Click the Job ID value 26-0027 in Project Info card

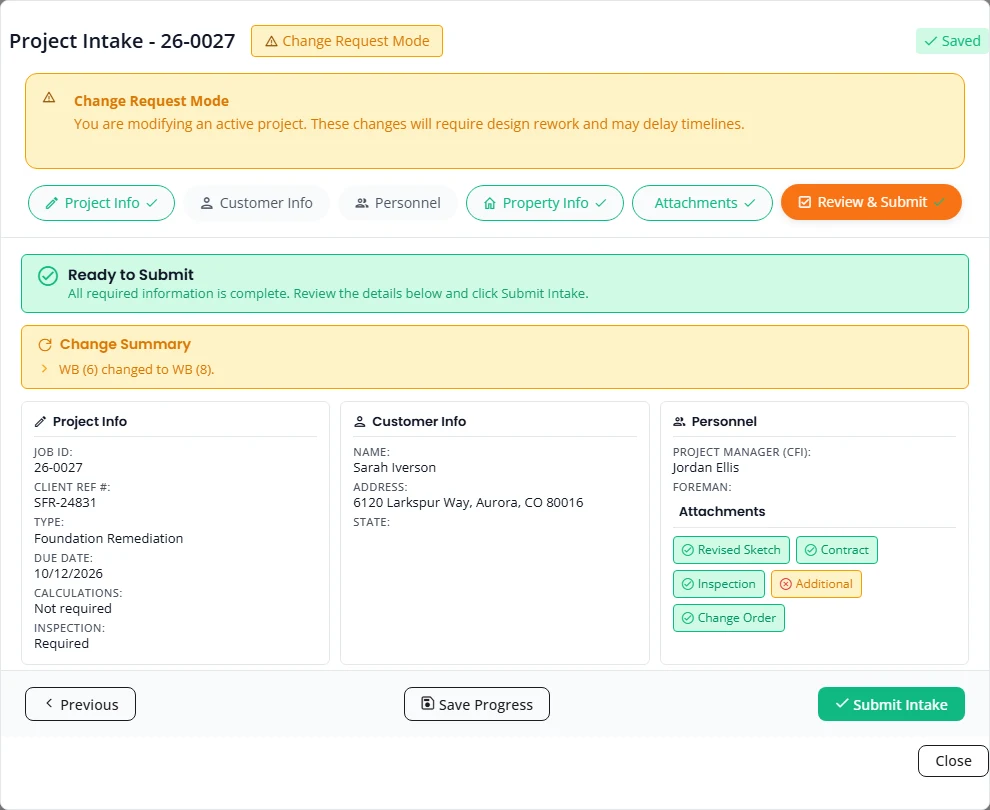point(58,468)
